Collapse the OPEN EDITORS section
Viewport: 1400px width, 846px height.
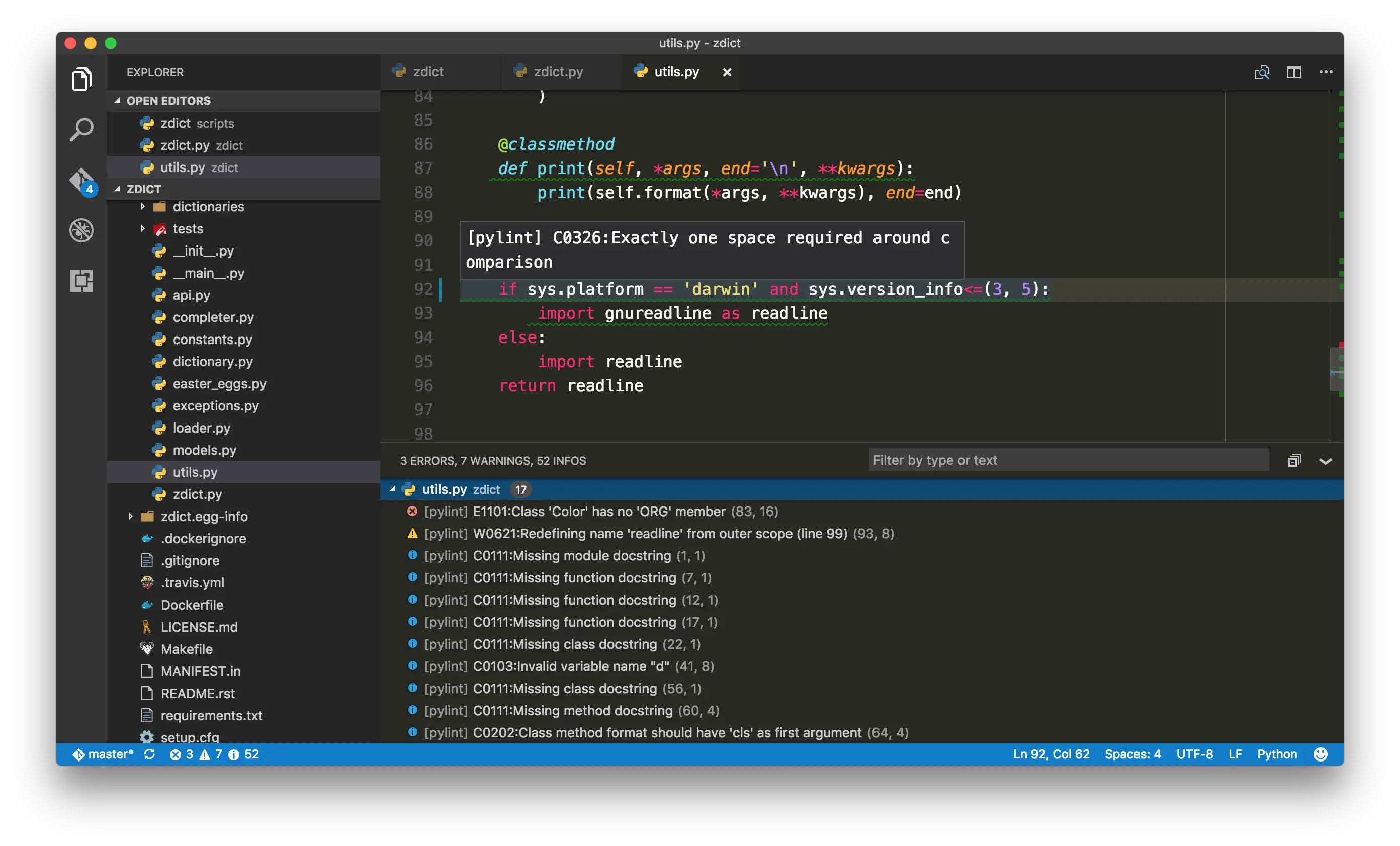pyautogui.click(x=168, y=101)
